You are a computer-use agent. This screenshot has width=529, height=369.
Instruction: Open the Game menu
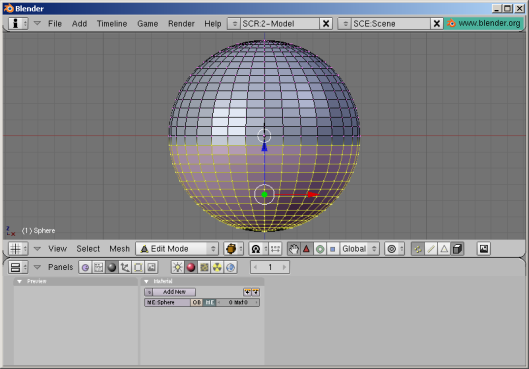[x=147, y=24]
